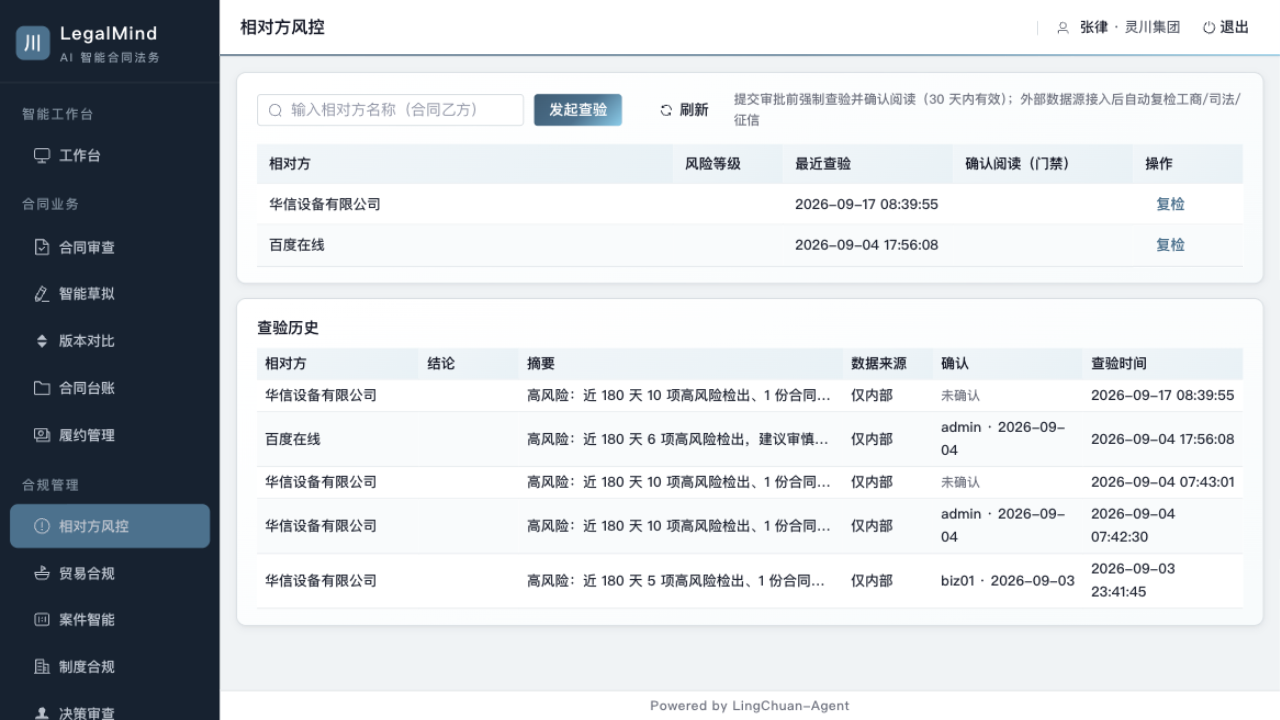Click Powered by LingChuan-Agent footer text
Screen dimensions: 1280x720
[750, 706]
